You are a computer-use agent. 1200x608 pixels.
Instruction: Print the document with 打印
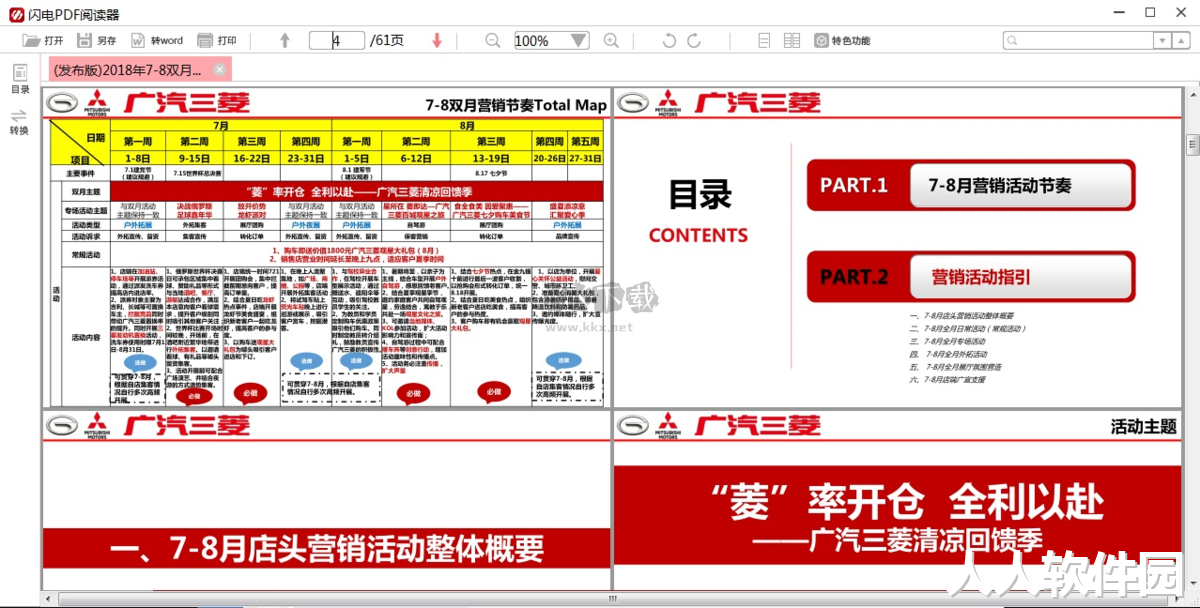pos(216,41)
